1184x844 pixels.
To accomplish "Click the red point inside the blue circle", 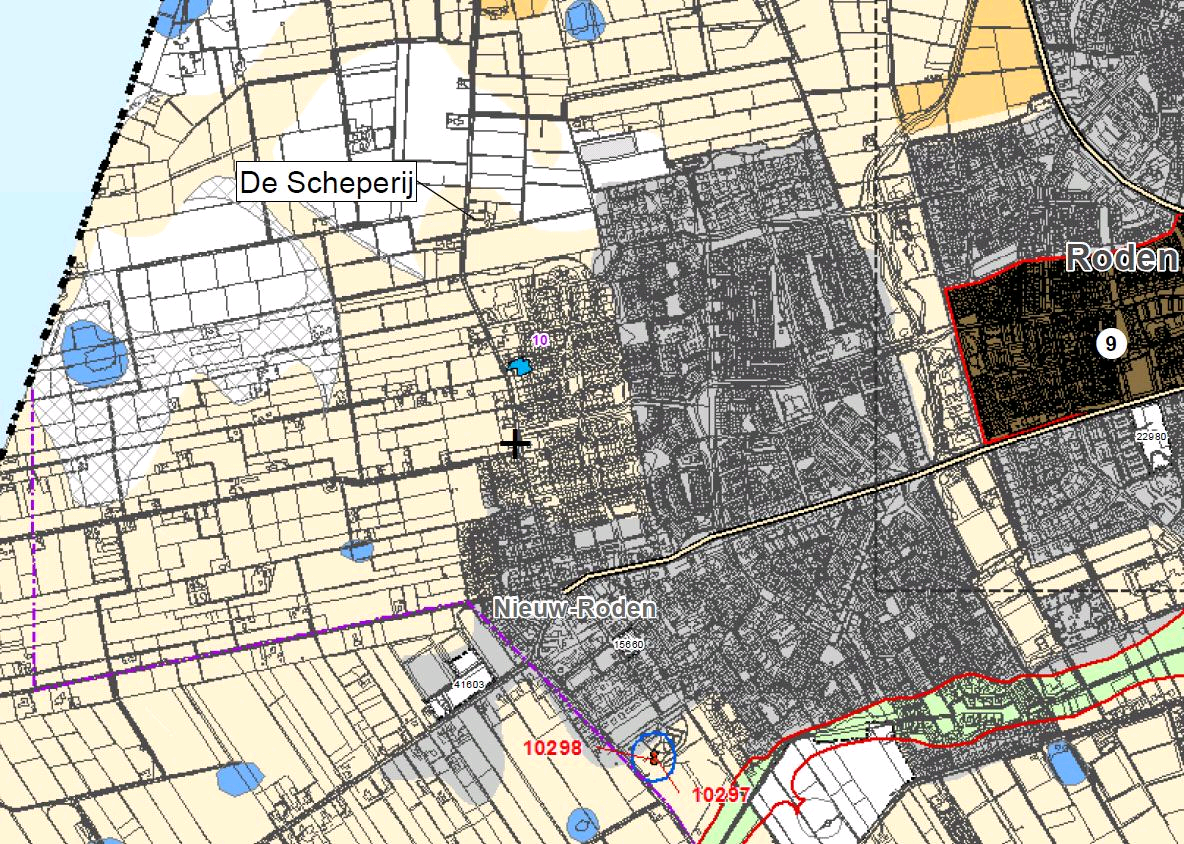I will tap(654, 757).
